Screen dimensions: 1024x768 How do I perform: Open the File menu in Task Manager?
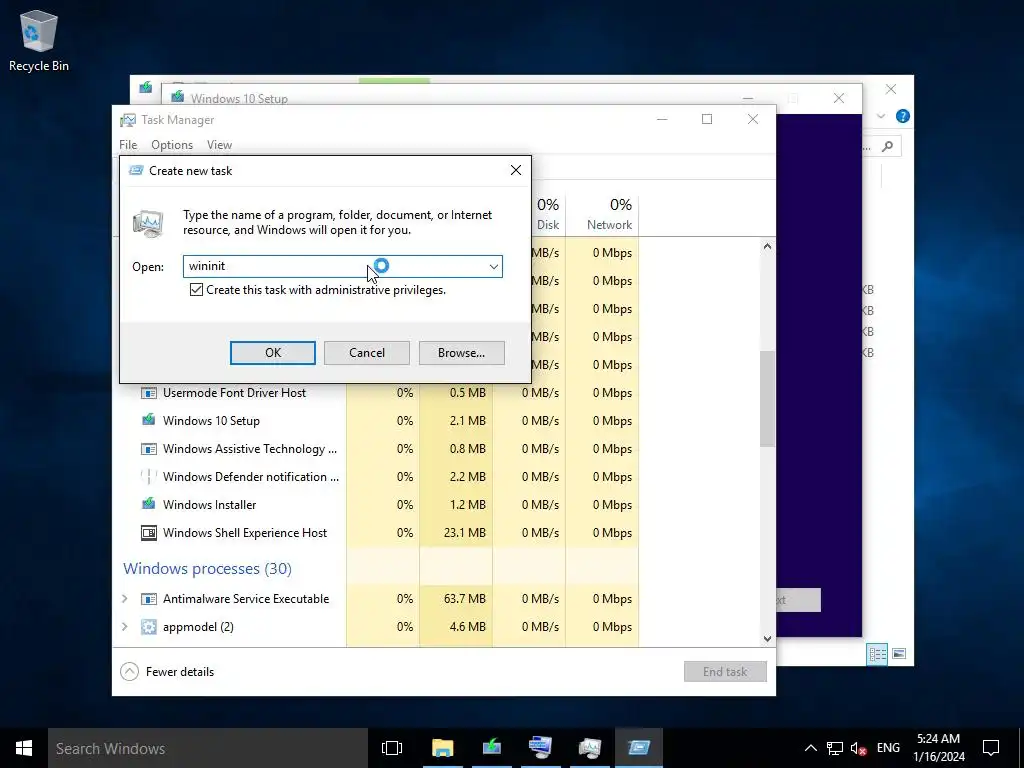pyautogui.click(x=128, y=145)
